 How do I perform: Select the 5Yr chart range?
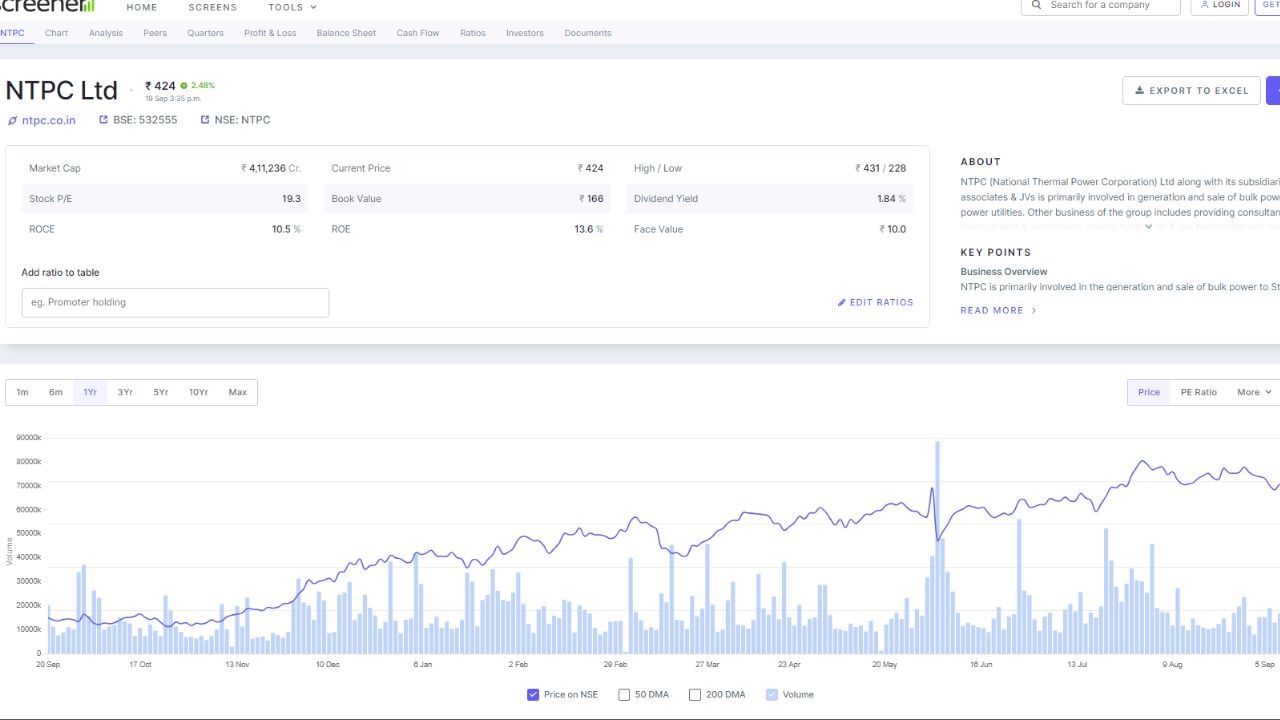pyautogui.click(x=161, y=392)
